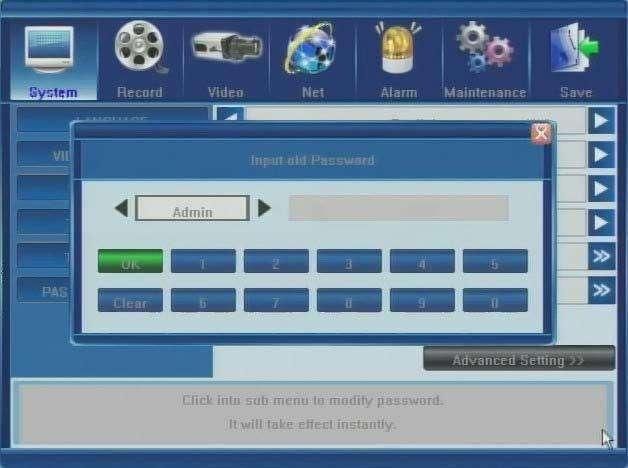Screen dimensions: 628x468
Task: Open Advanced Setting >> button
Action: 519,359
